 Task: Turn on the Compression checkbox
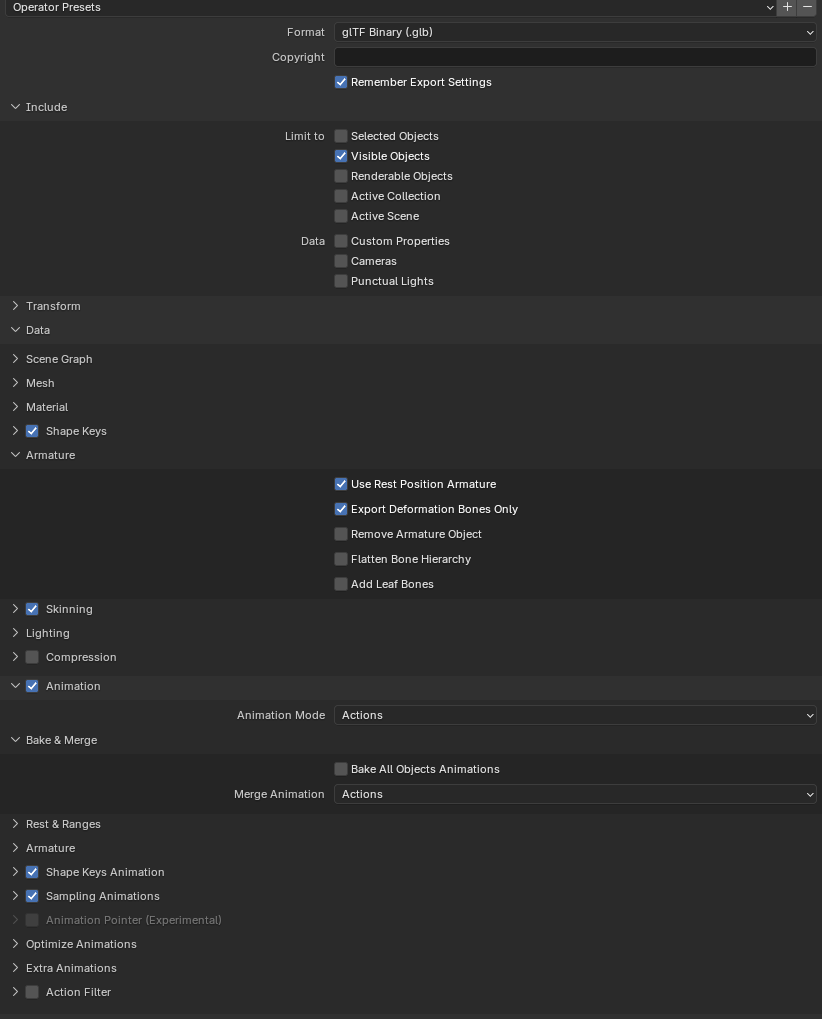pyautogui.click(x=32, y=657)
